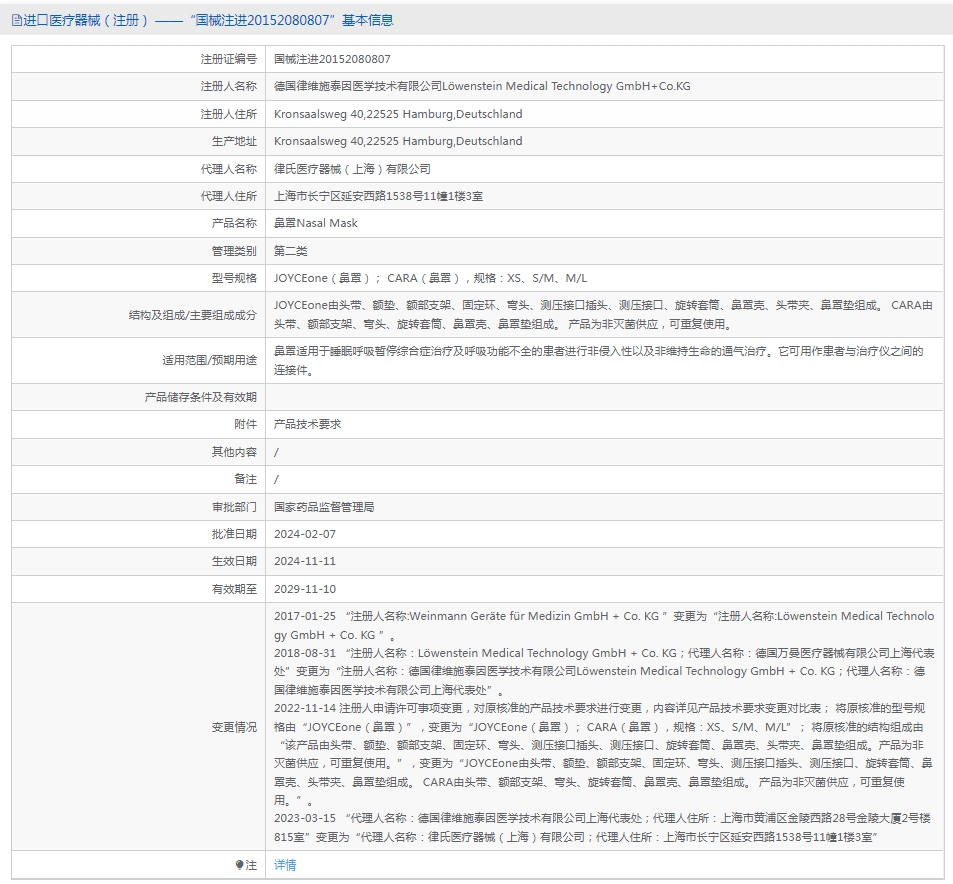953x884 pixels.
Task: Click the 生效日期 label
Action: 234,561
